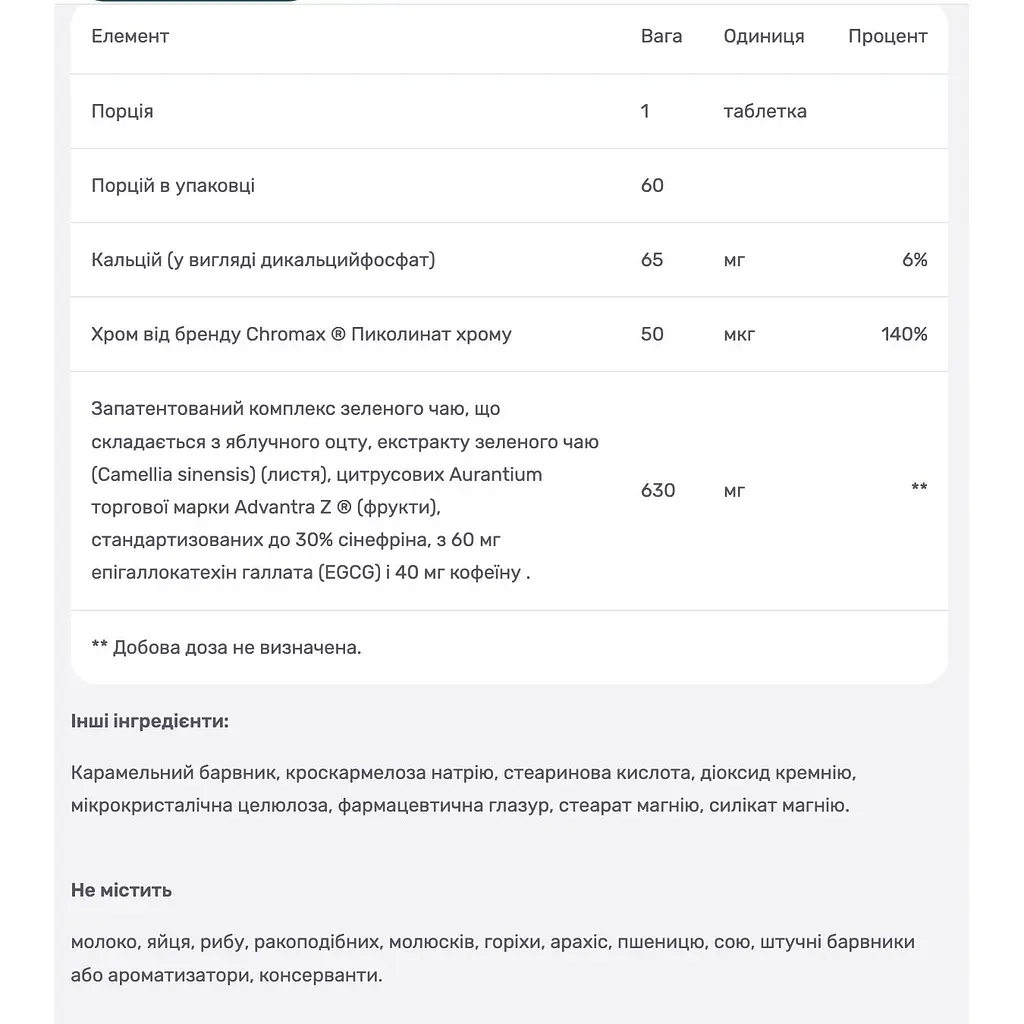Click the Елемент column header

(x=130, y=37)
